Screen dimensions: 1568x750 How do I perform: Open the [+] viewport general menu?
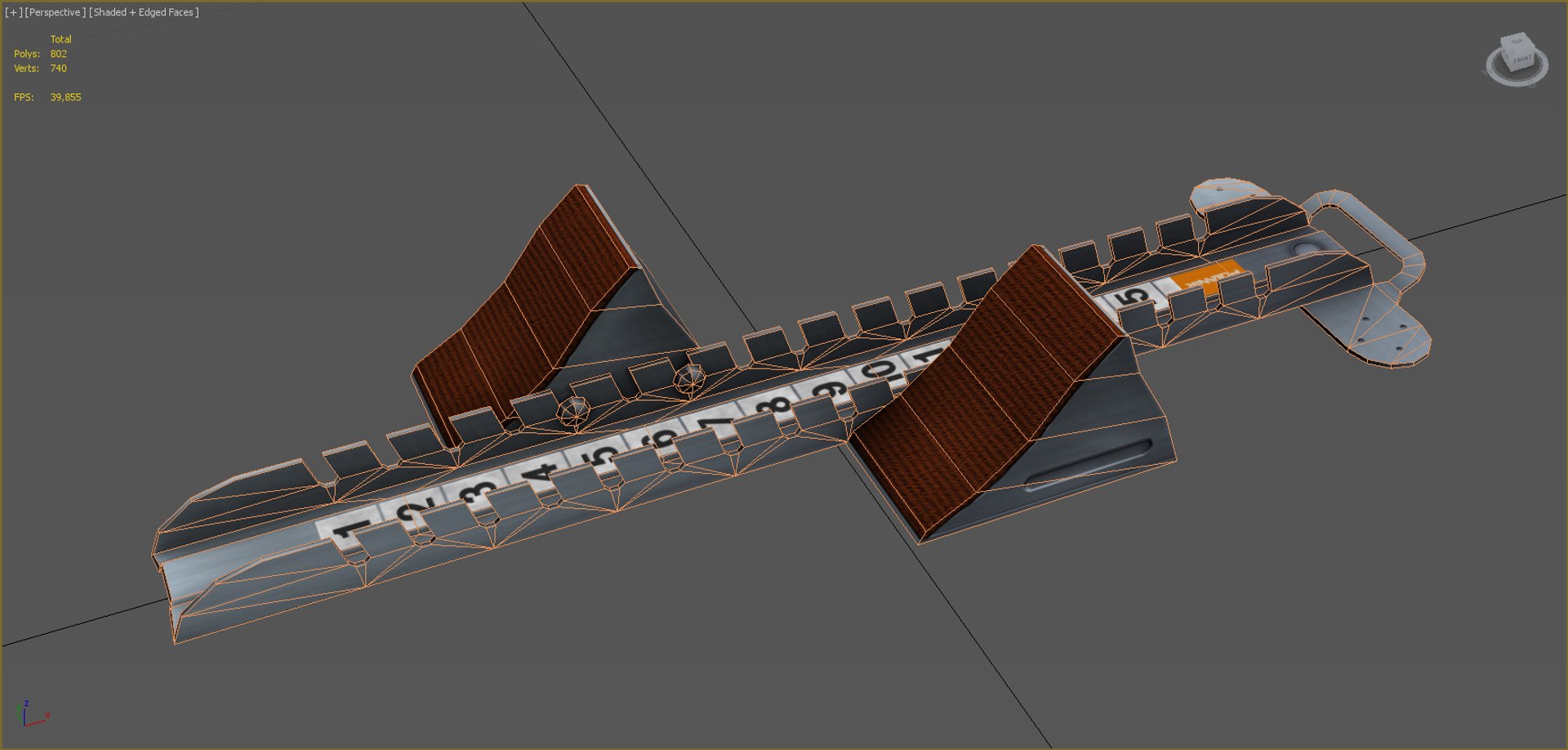click(x=13, y=12)
